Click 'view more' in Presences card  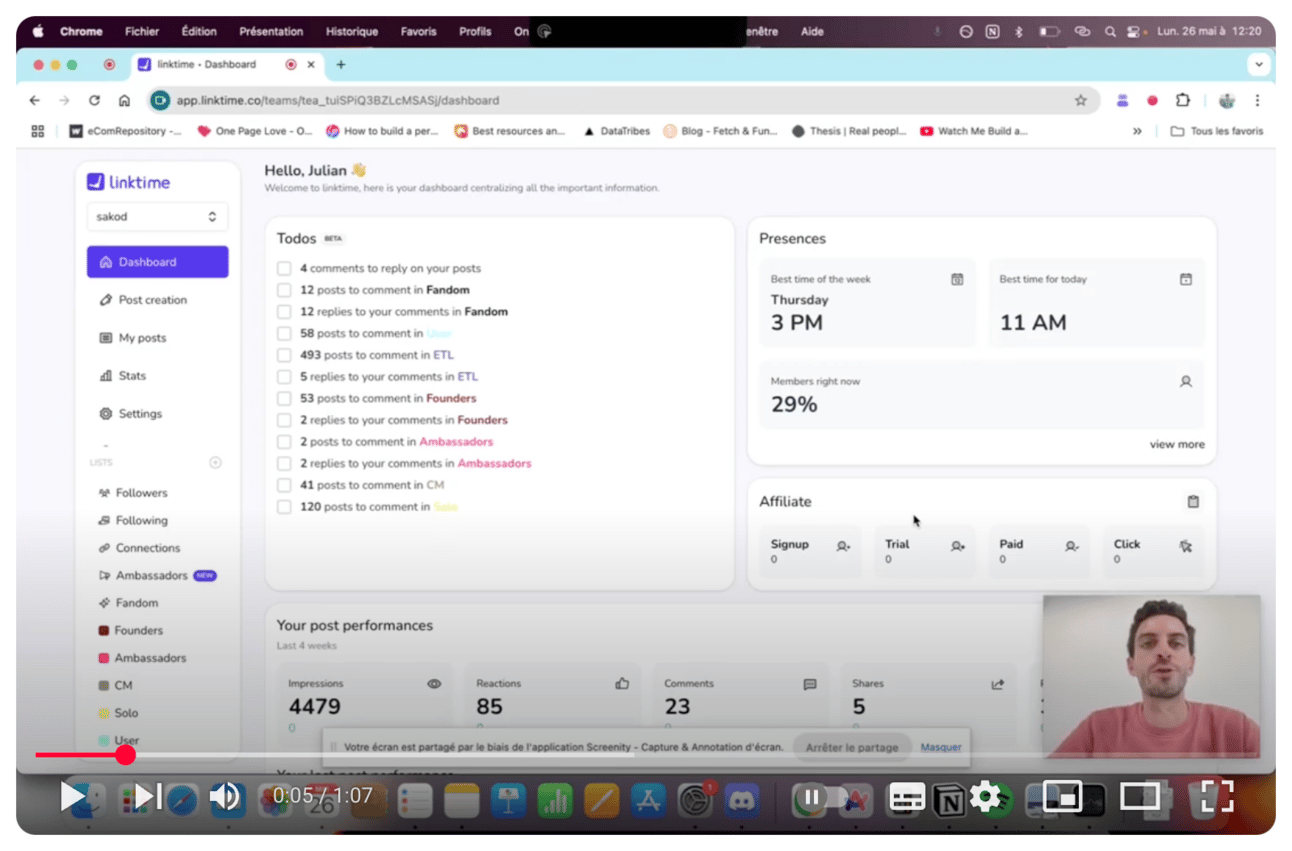1177,445
